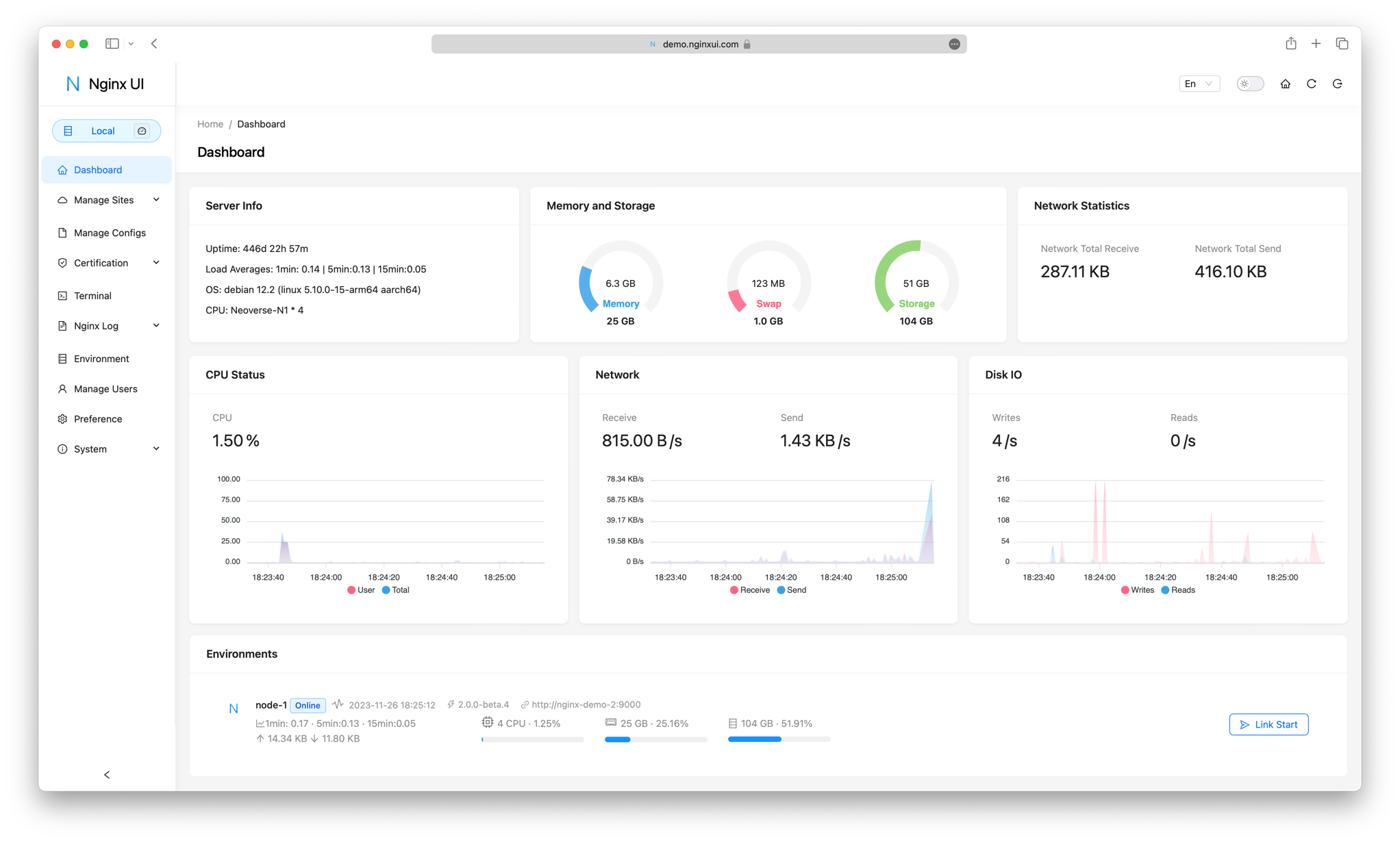The image size is (1400, 842).
Task: Open Terminal from the sidebar
Action: pos(92,296)
